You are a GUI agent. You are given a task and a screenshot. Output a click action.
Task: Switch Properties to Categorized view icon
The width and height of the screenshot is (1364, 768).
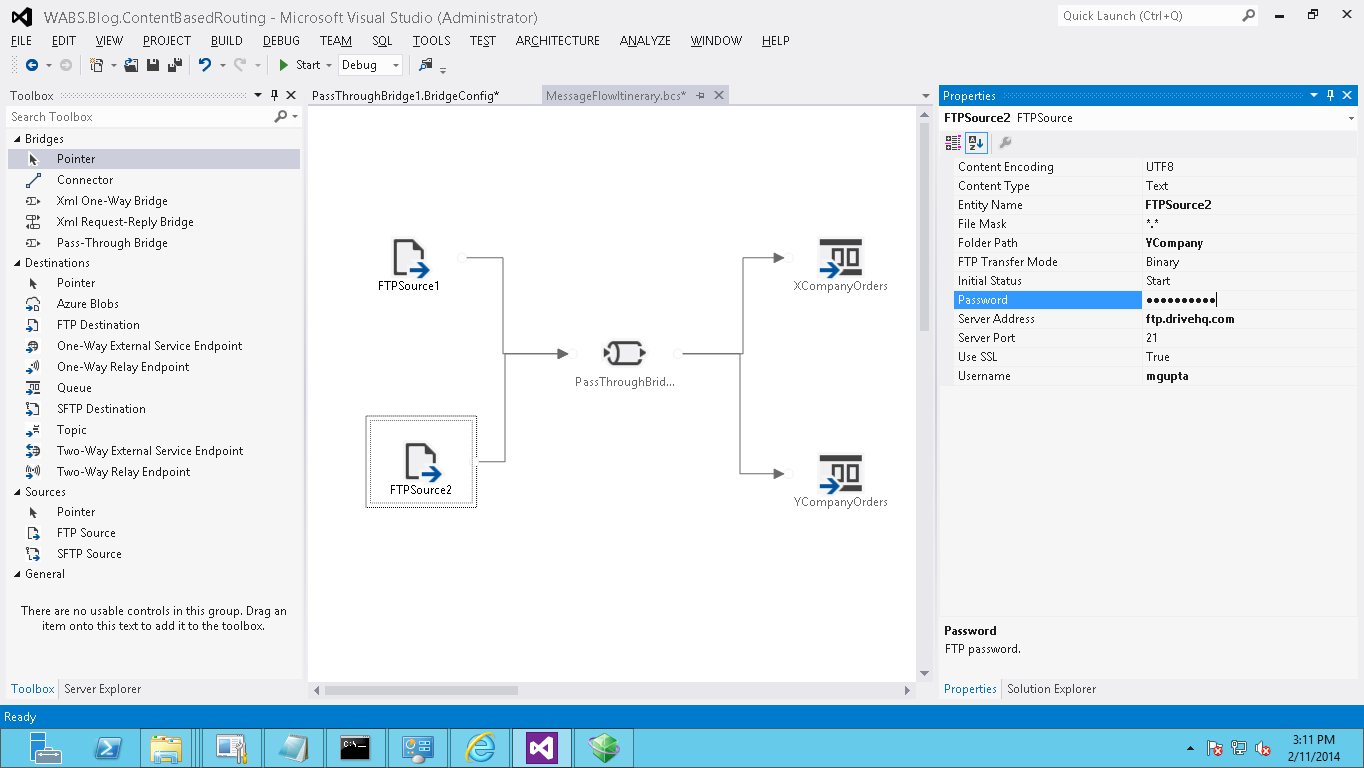tap(953, 143)
